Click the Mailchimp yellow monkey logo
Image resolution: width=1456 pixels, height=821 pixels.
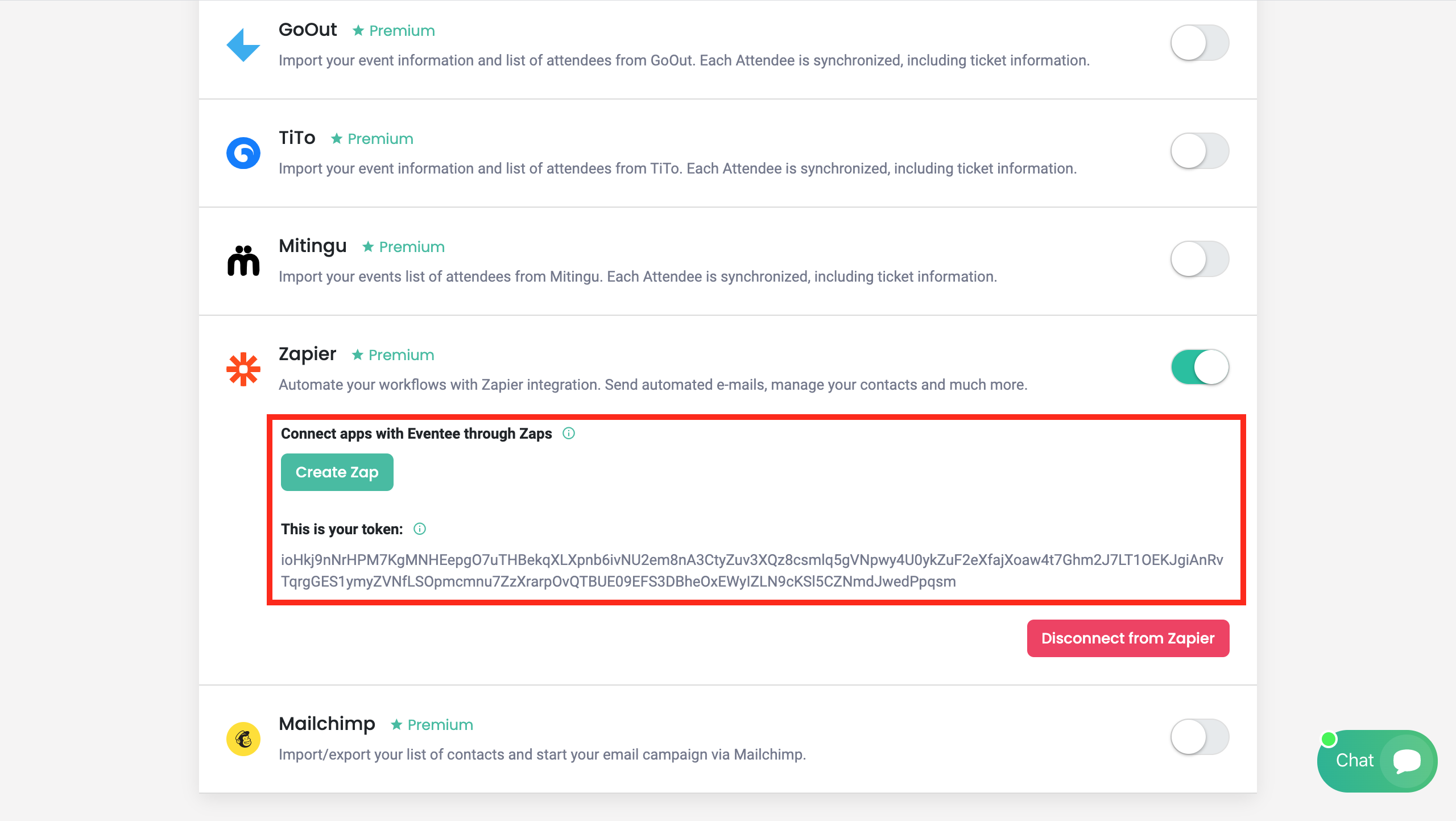pos(243,739)
